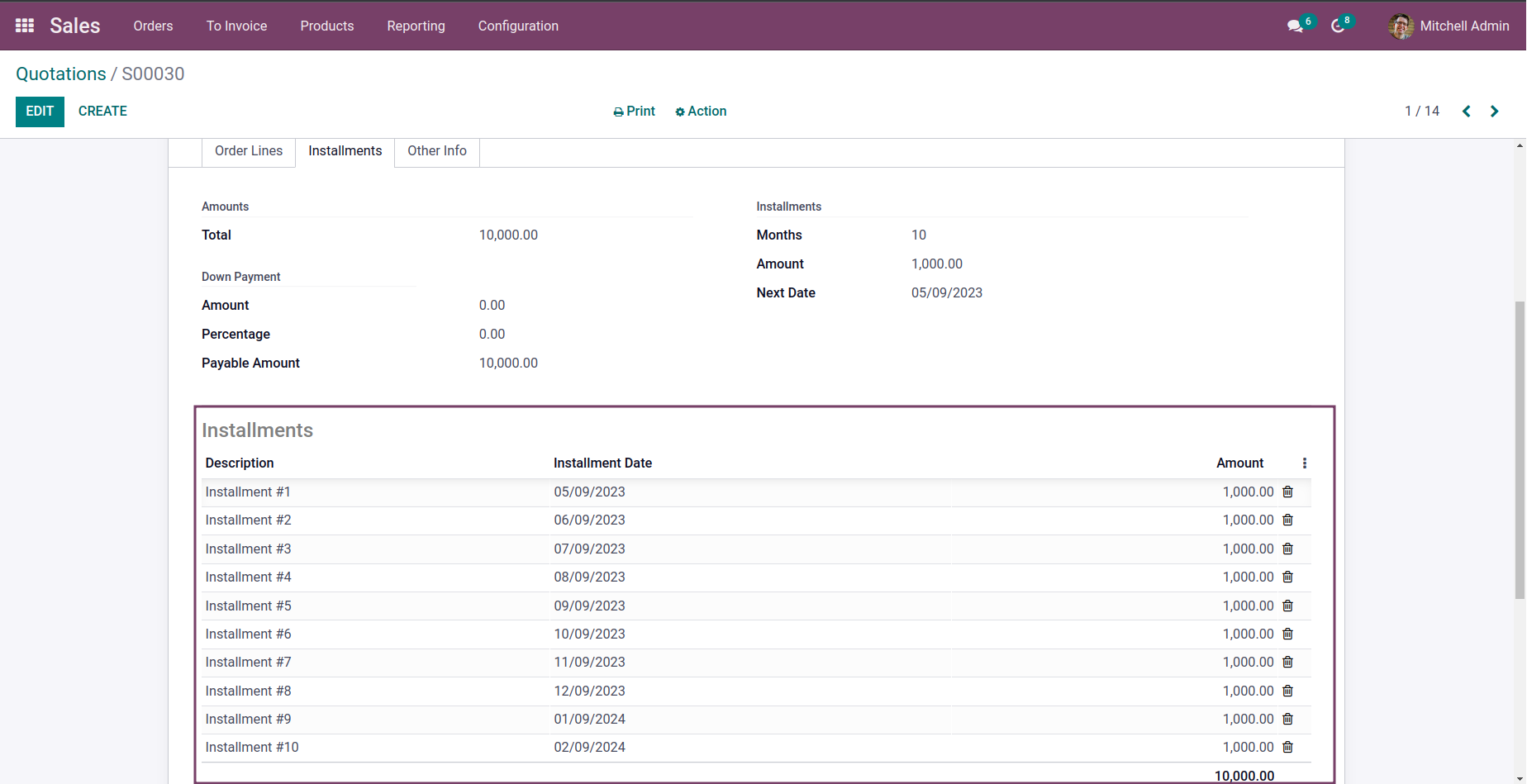
Task: Switch to the Order Lines tab
Action: point(249,151)
